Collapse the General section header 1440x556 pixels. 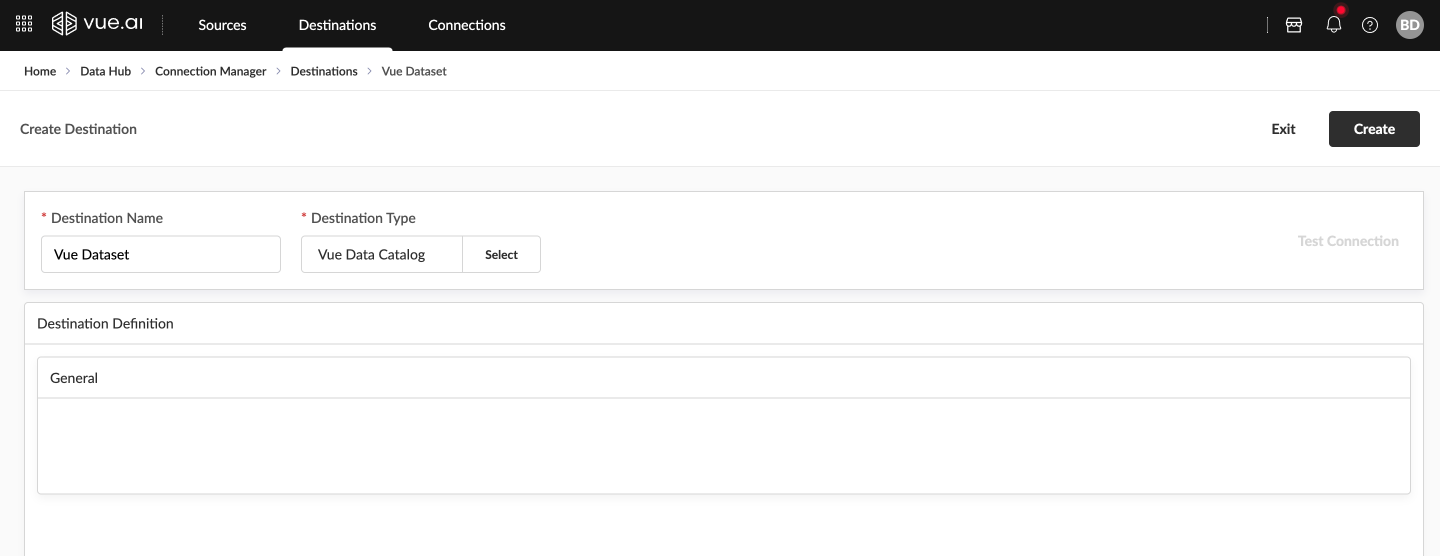click(723, 378)
